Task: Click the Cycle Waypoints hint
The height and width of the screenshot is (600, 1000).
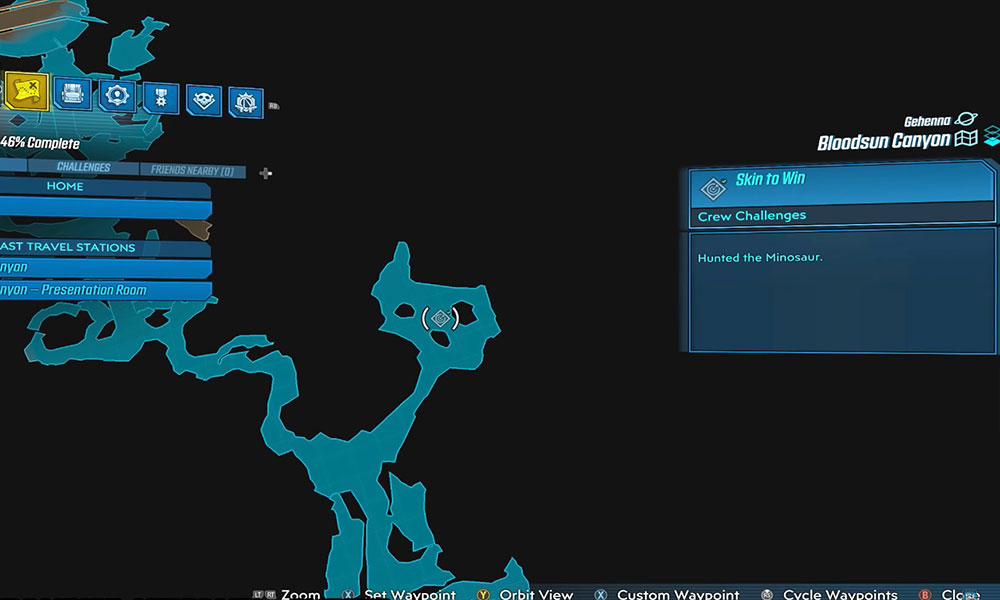Action: point(840,594)
